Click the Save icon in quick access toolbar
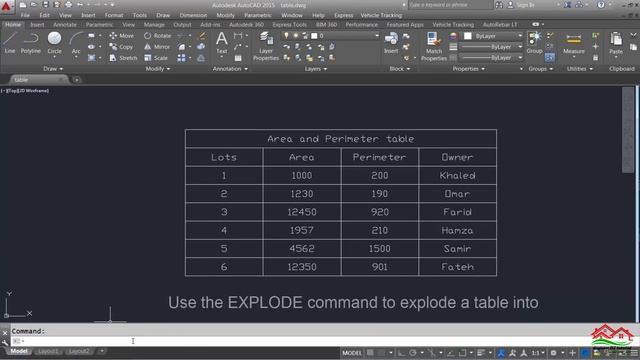Image resolution: width=640 pixels, height=360 pixels. (x=45, y=5)
